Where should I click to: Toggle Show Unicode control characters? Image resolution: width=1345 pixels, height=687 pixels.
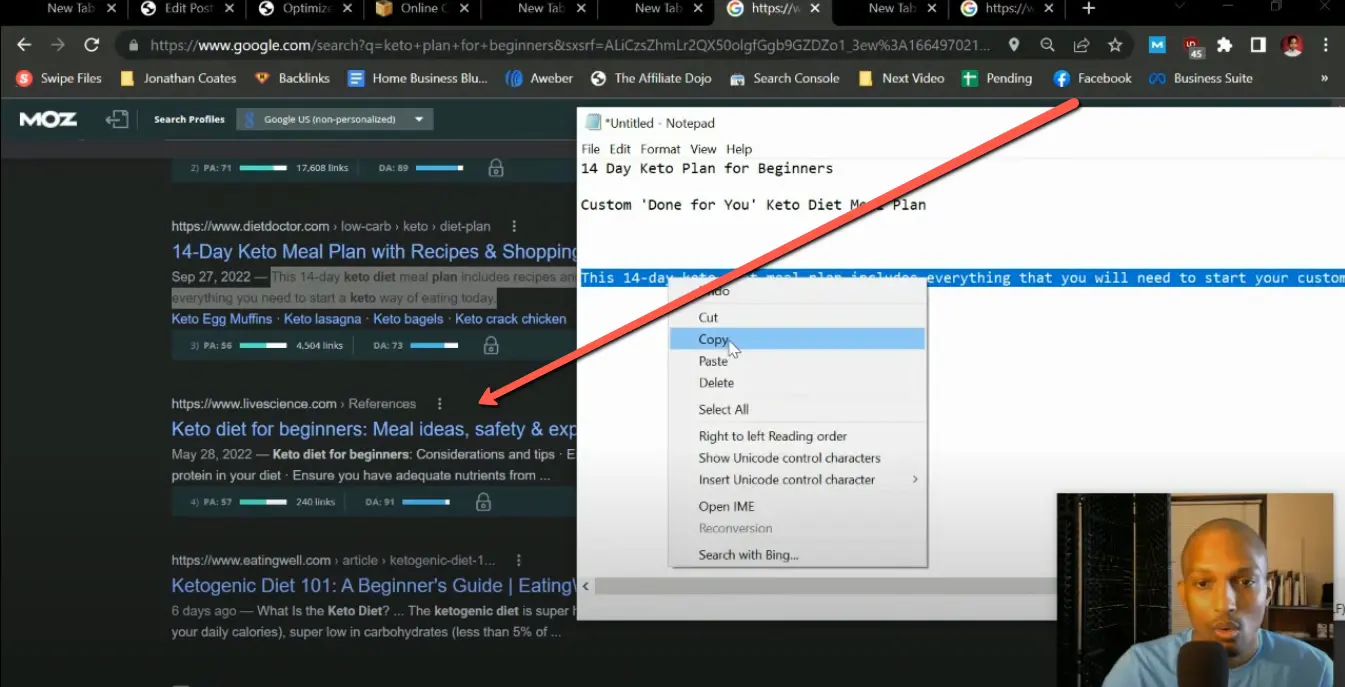click(x=789, y=457)
